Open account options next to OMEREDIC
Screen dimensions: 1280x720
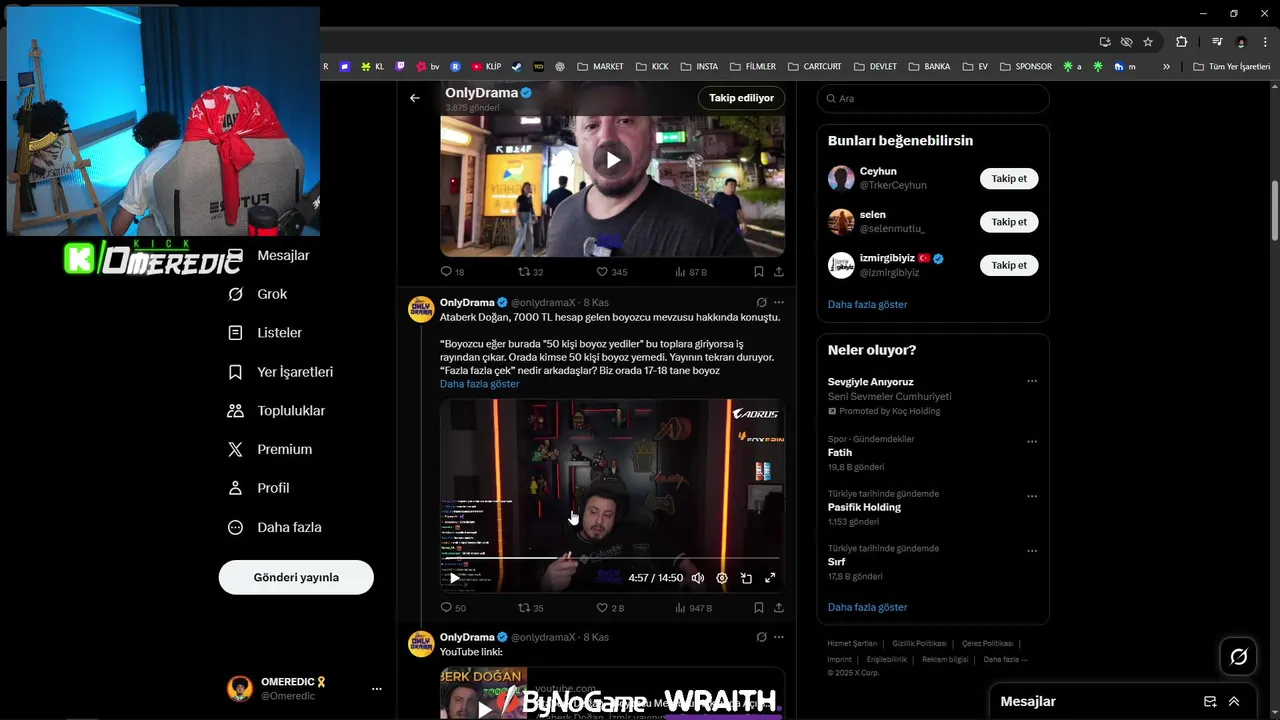coord(377,689)
